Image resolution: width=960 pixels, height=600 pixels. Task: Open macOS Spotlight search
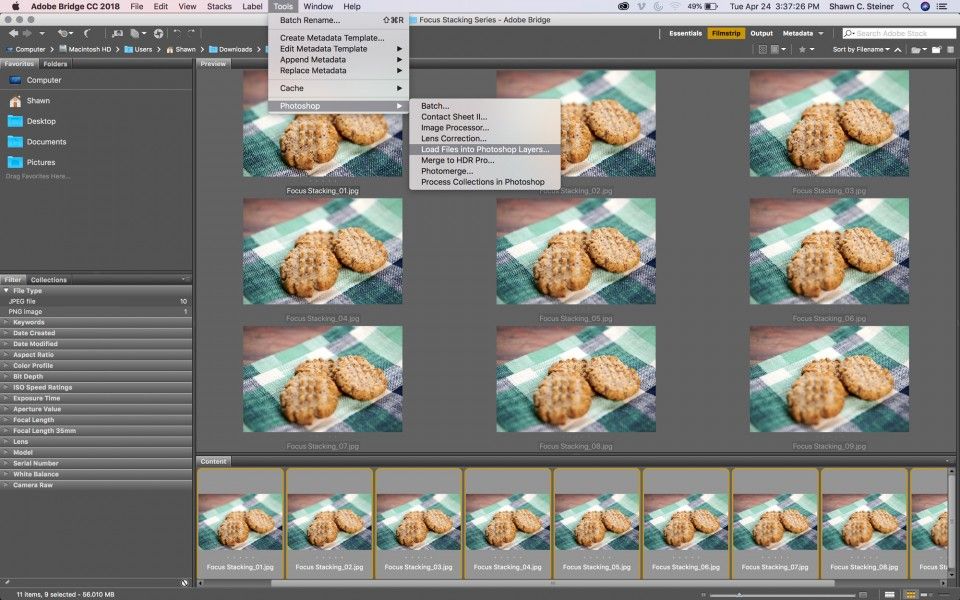(x=906, y=6)
